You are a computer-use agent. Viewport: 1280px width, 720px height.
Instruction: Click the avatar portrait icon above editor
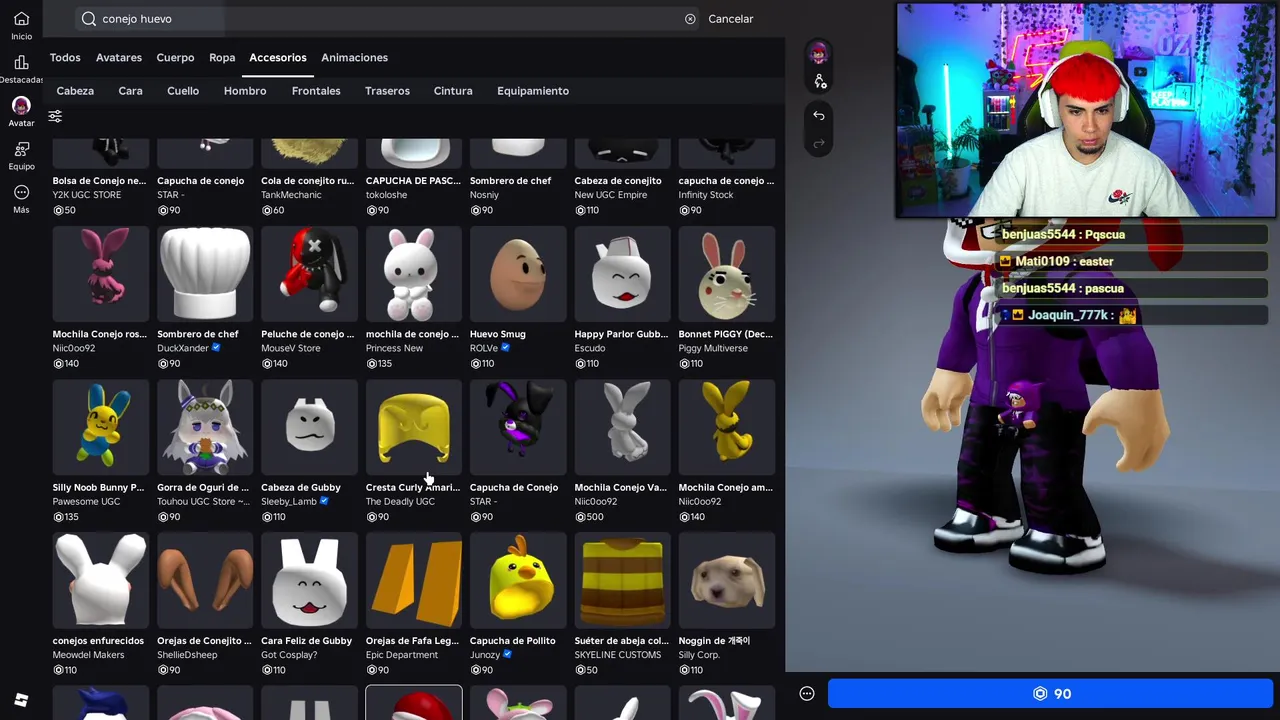tap(819, 53)
